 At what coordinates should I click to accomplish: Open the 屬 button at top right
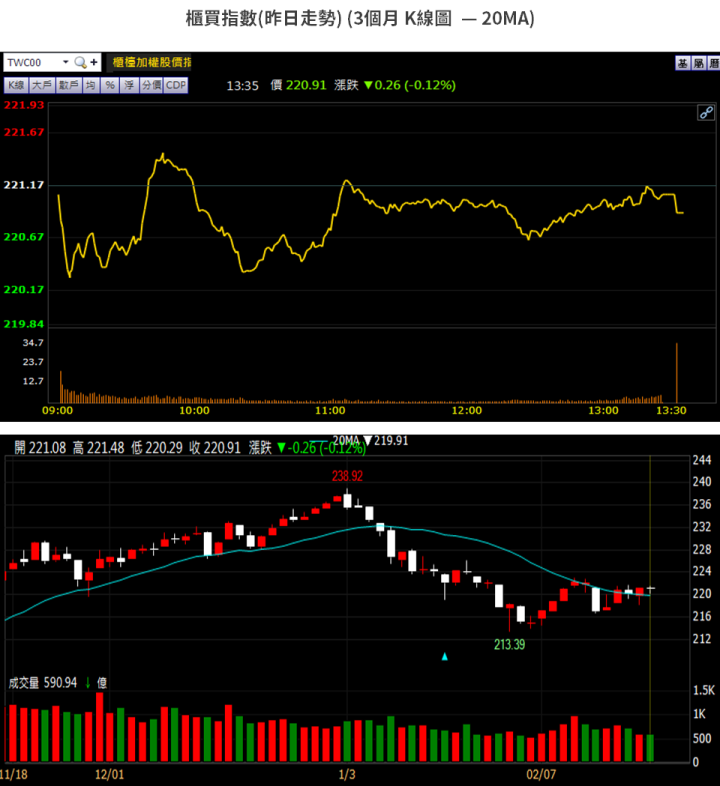(699, 63)
